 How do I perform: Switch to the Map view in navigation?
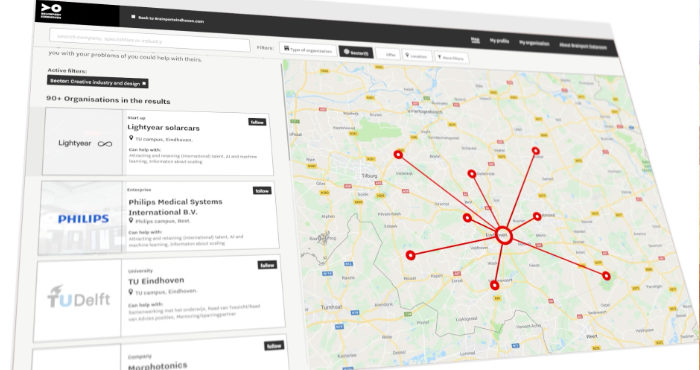[475, 40]
